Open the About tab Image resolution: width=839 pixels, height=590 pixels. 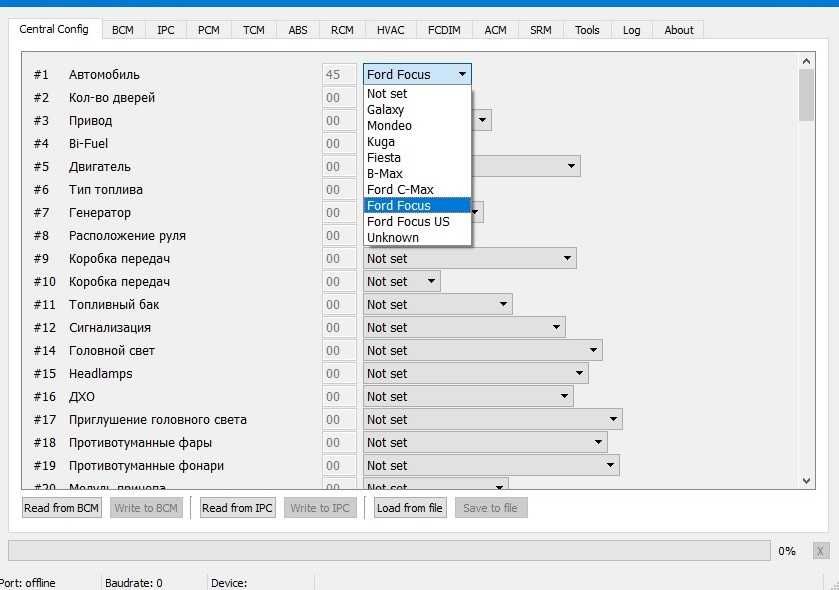coord(678,30)
